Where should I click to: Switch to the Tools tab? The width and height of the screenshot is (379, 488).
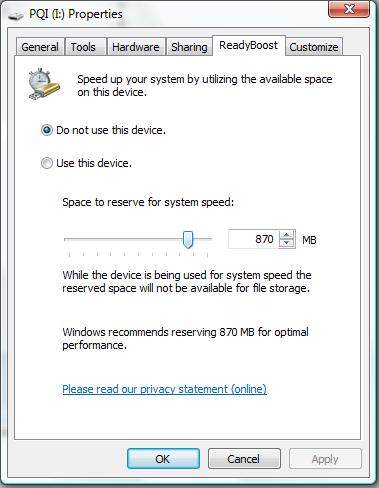tap(83, 47)
